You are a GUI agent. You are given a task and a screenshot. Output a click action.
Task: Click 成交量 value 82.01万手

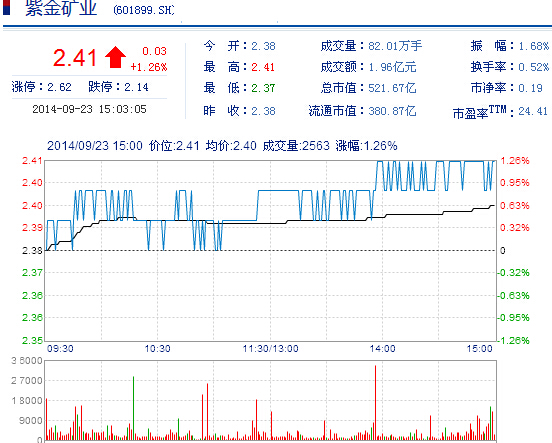395,46
